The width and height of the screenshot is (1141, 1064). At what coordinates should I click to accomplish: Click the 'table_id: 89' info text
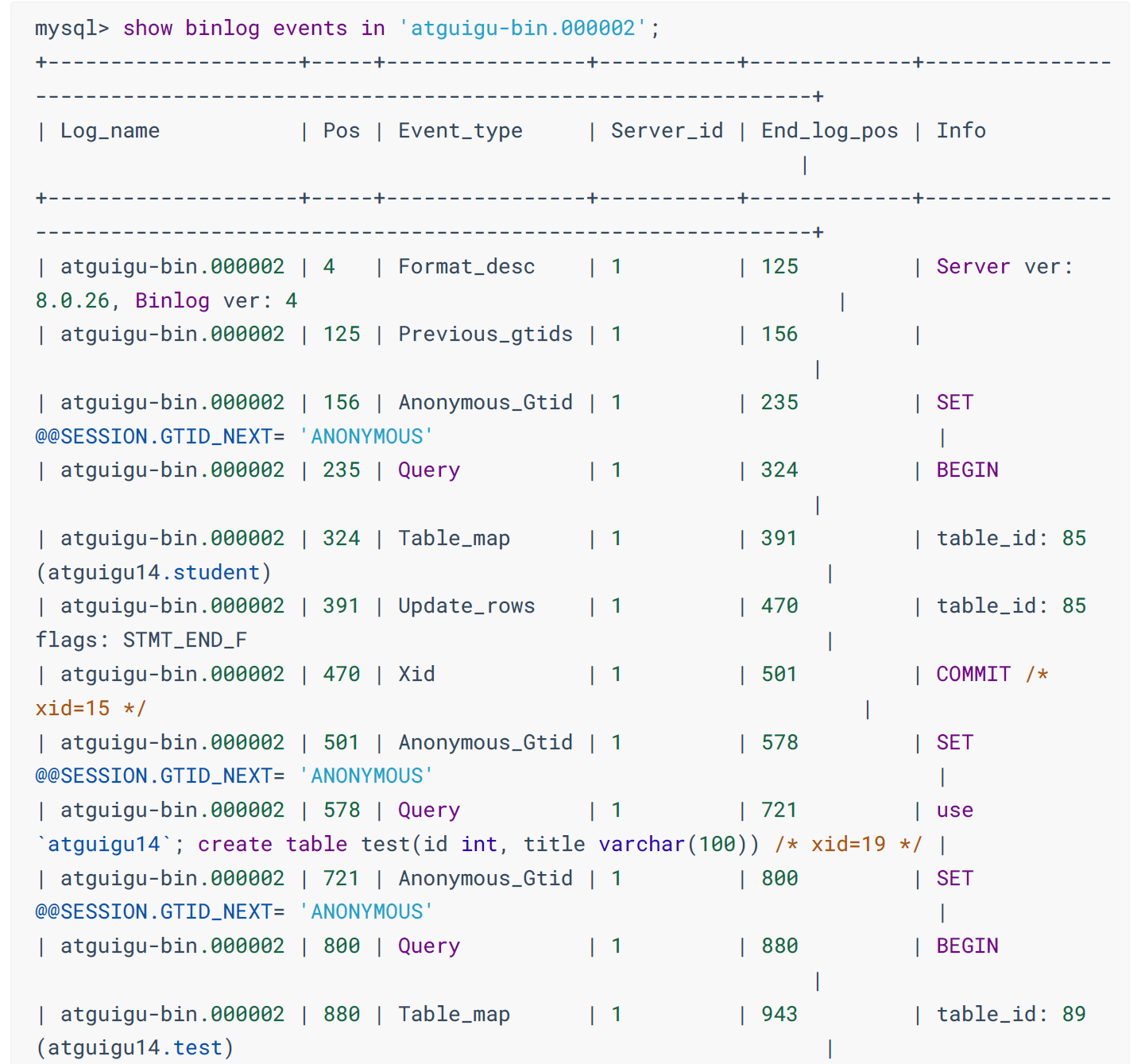coord(1011,1015)
